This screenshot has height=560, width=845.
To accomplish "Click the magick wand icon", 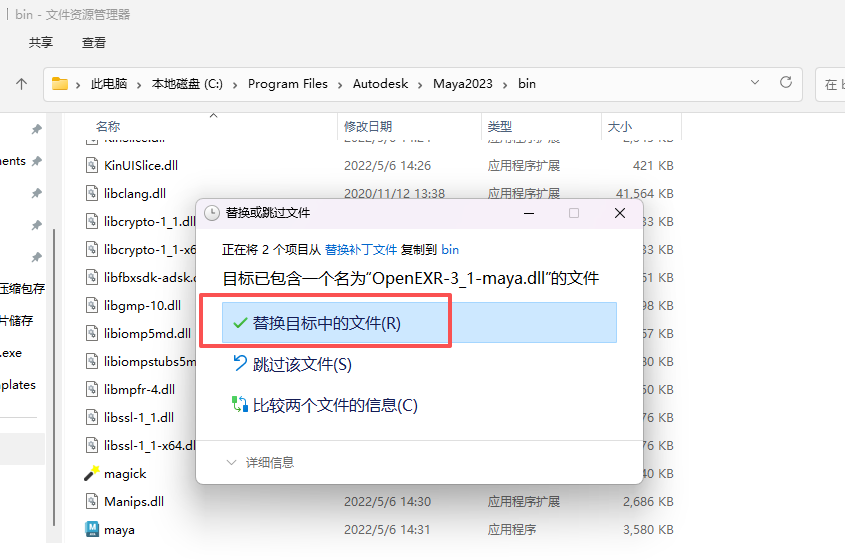I will (x=92, y=473).
